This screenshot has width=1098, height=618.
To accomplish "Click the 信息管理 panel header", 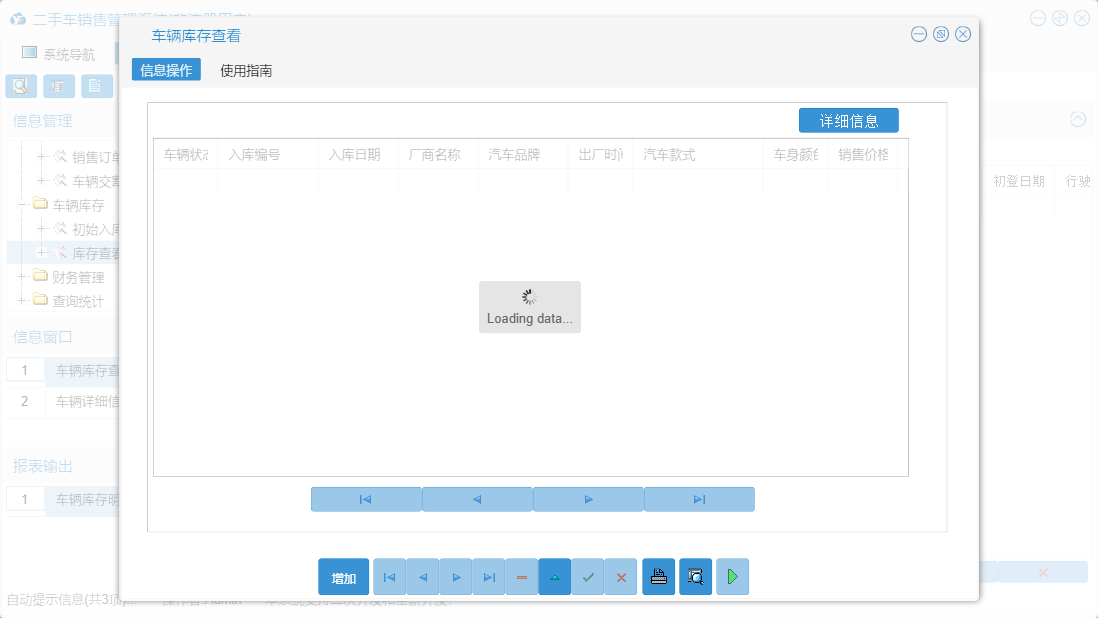I will pos(43,121).
